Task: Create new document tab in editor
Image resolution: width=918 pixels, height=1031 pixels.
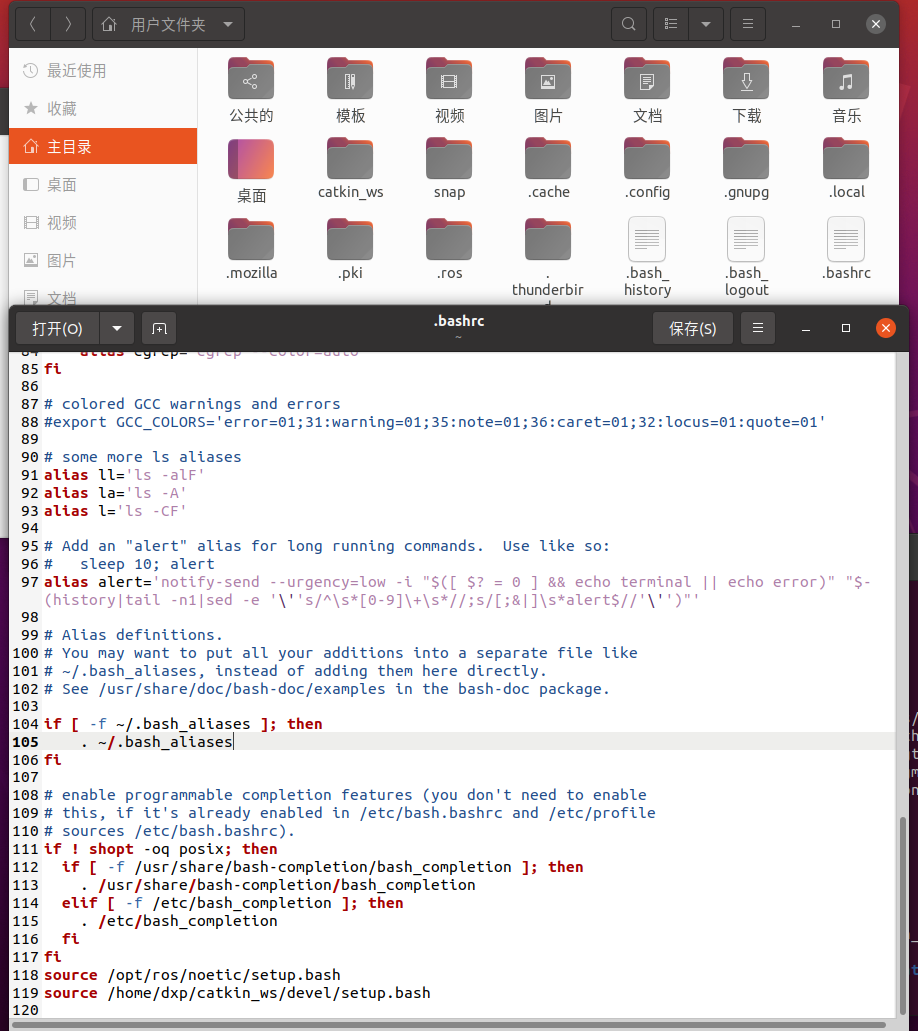Action: point(159,328)
